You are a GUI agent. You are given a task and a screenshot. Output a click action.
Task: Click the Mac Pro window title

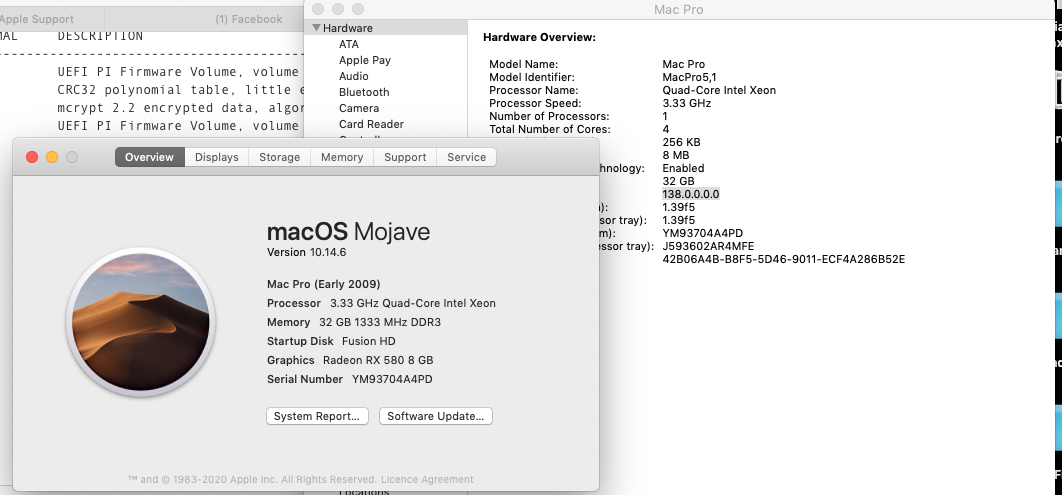(x=678, y=9)
